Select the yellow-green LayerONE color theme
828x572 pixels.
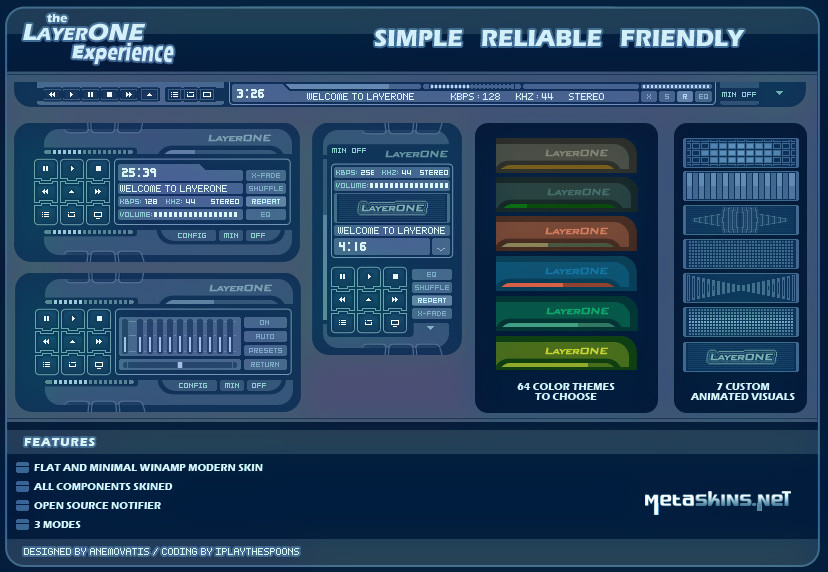pos(566,353)
